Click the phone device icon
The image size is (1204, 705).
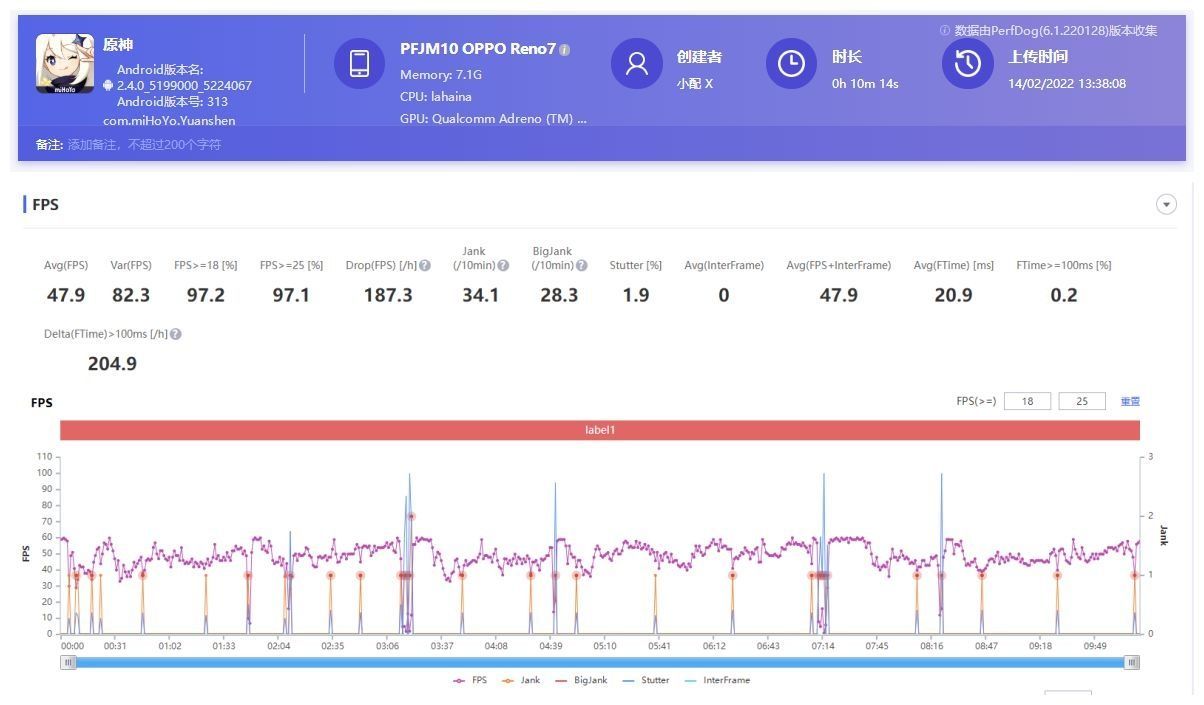pyautogui.click(x=359, y=64)
